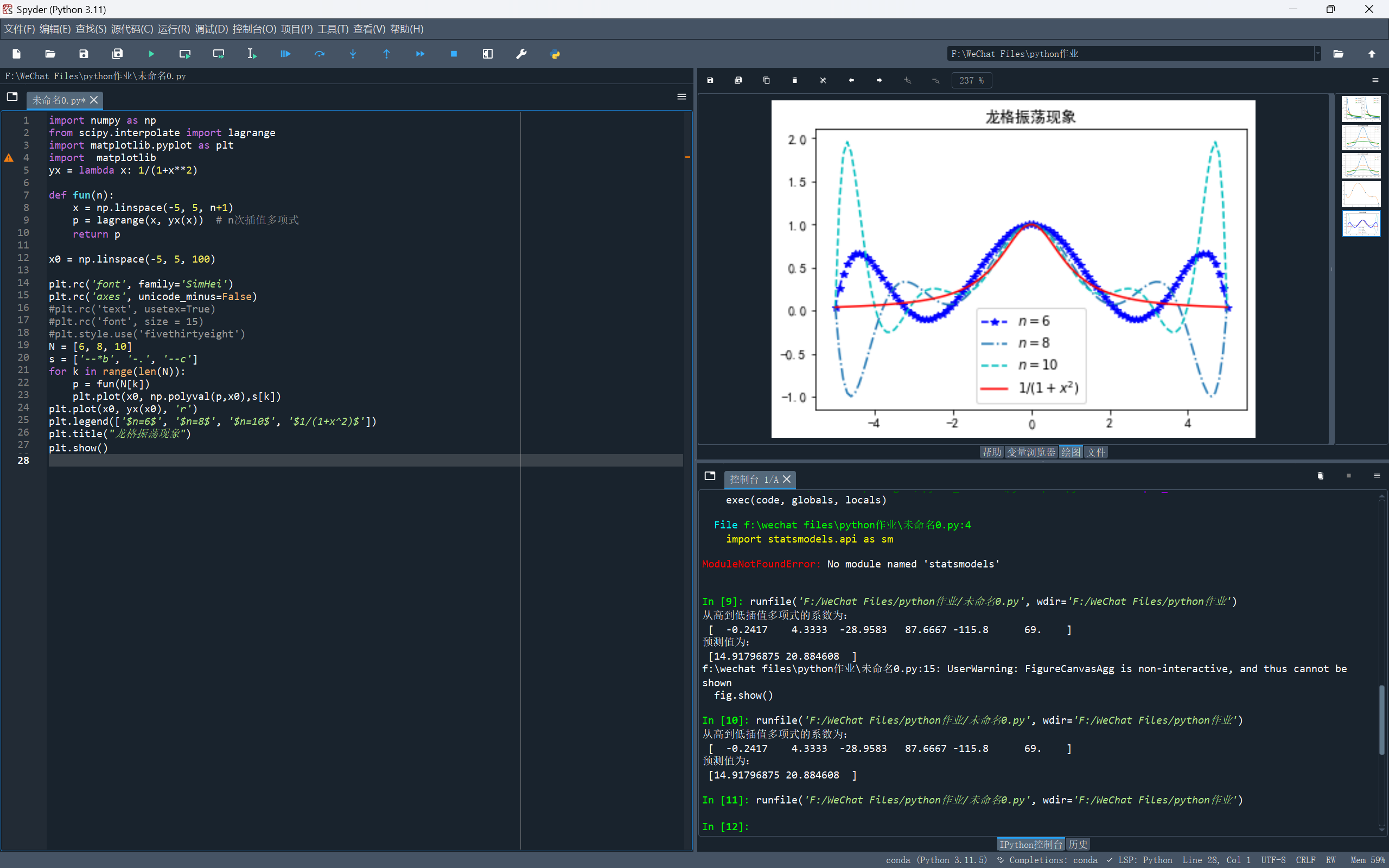This screenshot has width=1389, height=868.
Task: Run current cell icon
Action: tap(185, 53)
